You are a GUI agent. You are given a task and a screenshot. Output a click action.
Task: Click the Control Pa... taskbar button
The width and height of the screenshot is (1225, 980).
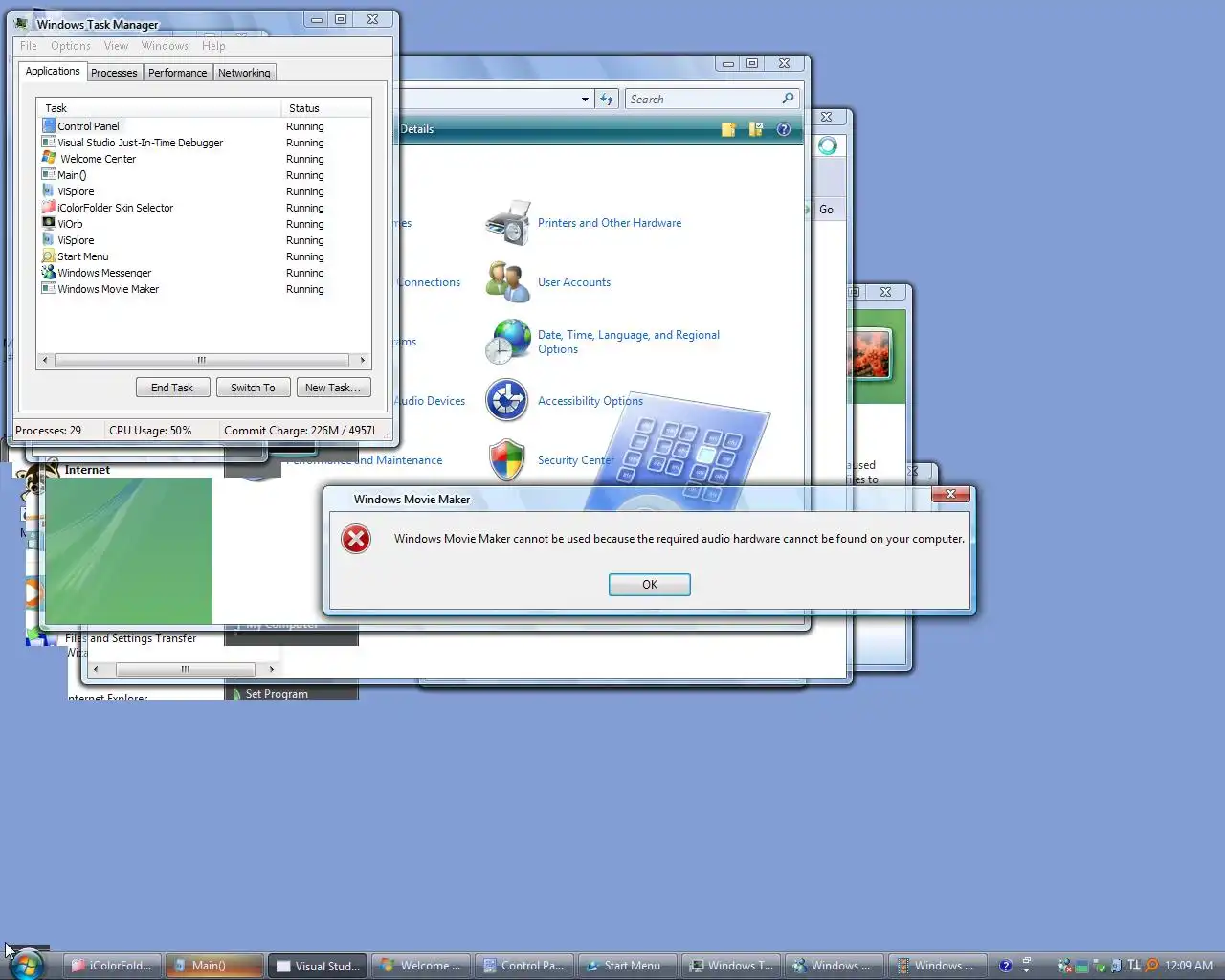pyautogui.click(x=523, y=966)
